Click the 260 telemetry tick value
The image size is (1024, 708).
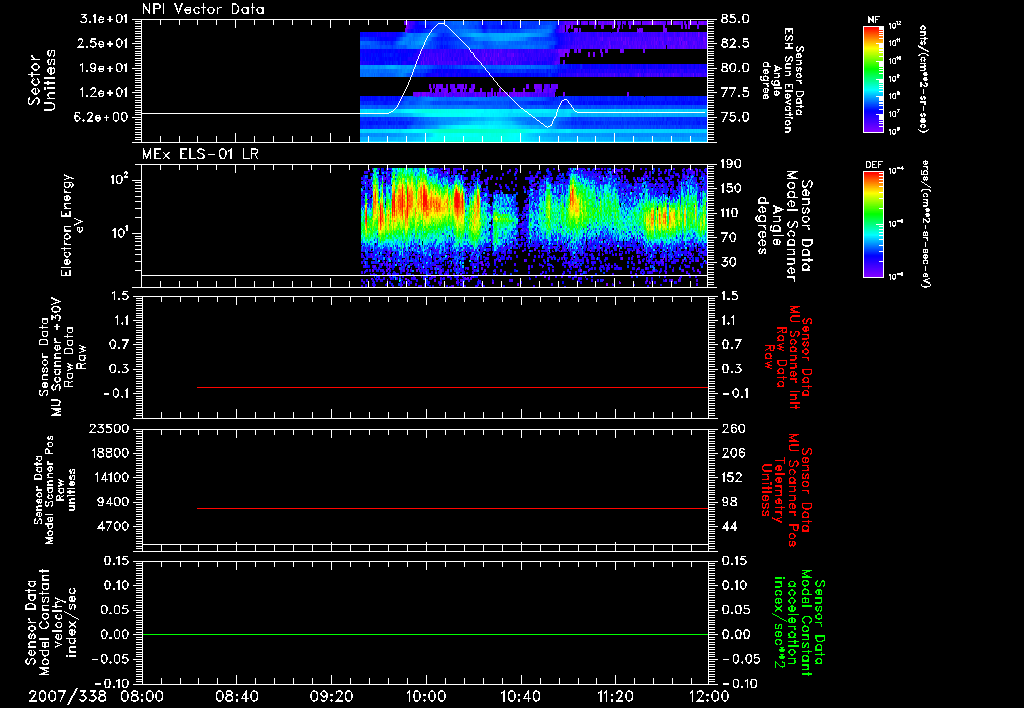[x=732, y=428]
